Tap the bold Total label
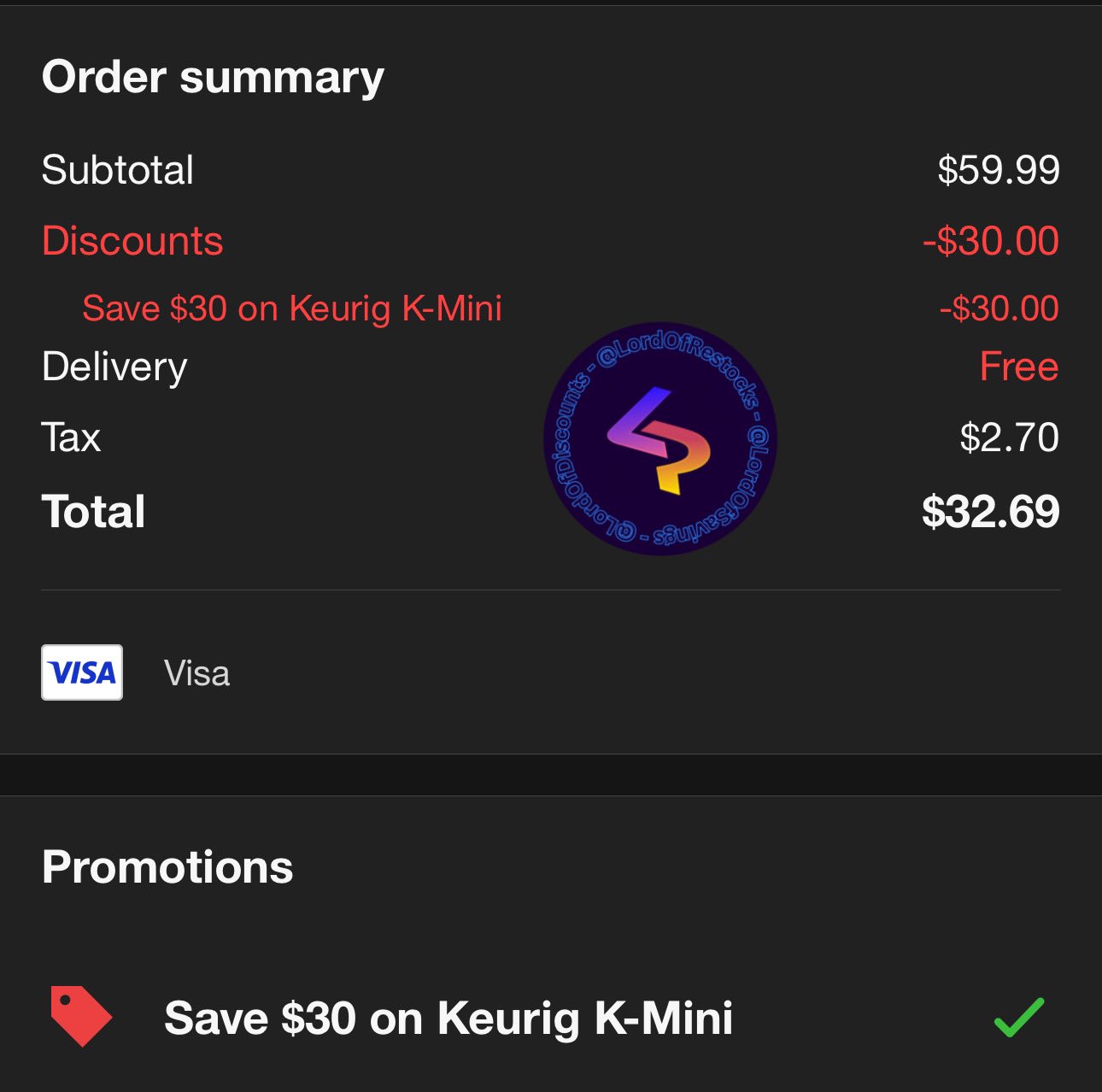 click(93, 512)
